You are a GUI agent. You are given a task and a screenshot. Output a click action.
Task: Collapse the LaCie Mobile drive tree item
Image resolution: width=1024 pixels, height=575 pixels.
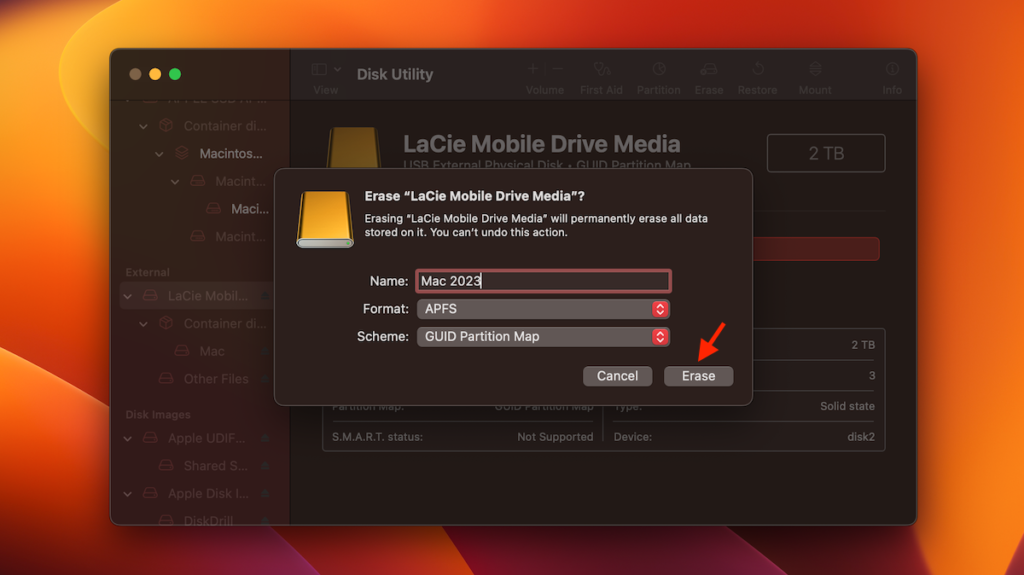coord(128,296)
